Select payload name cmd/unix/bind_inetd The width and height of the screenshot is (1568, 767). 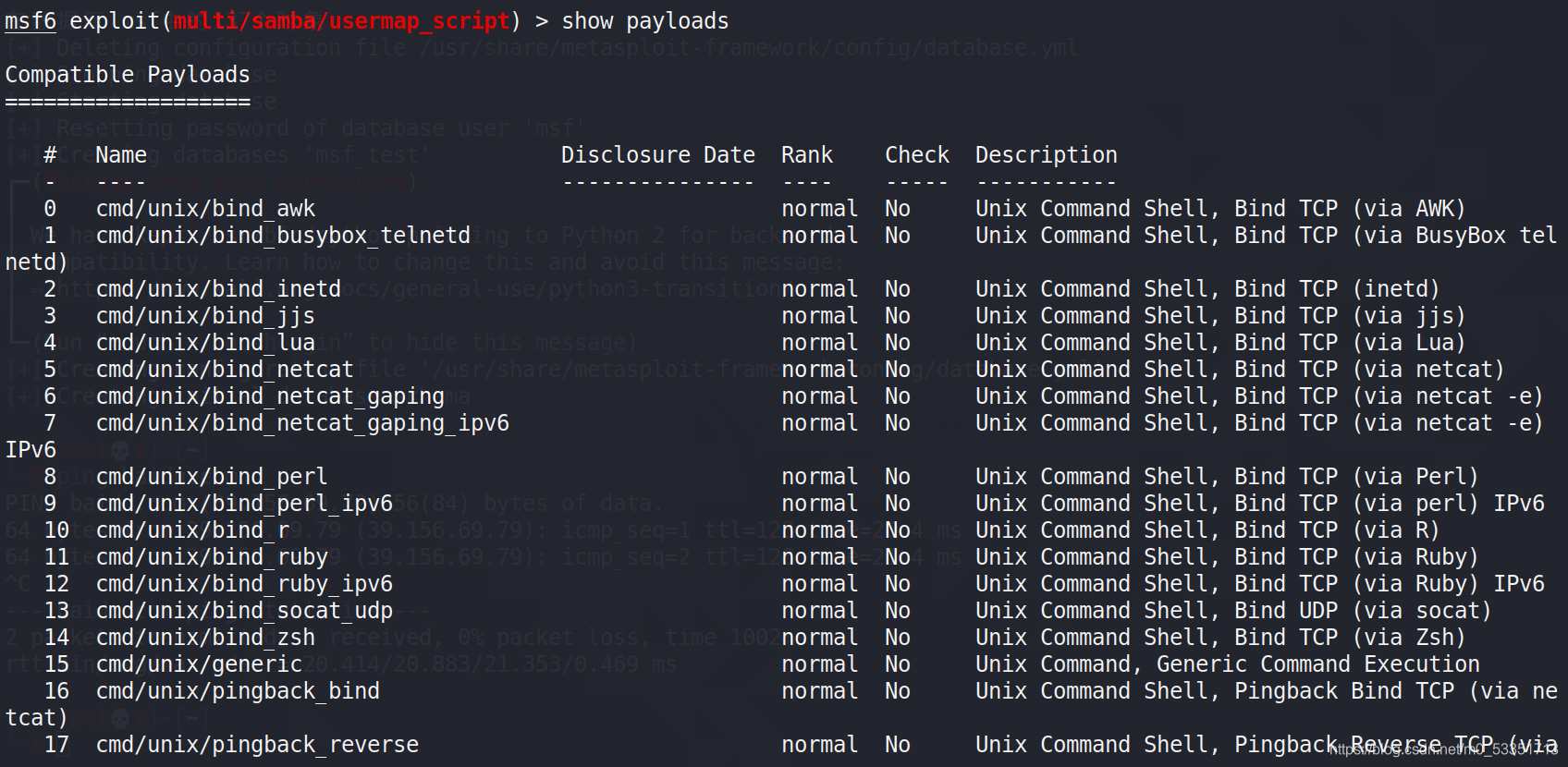[x=219, y=289]
